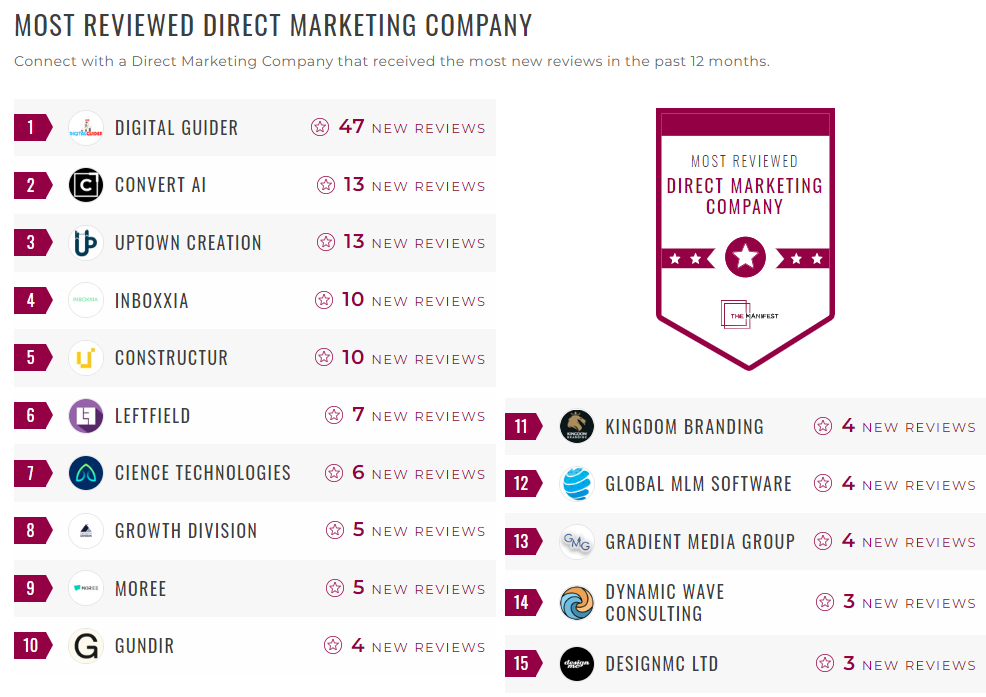
Task: Click the Dynamic Wave Consulting wave logo
Action: click(577, 603)
